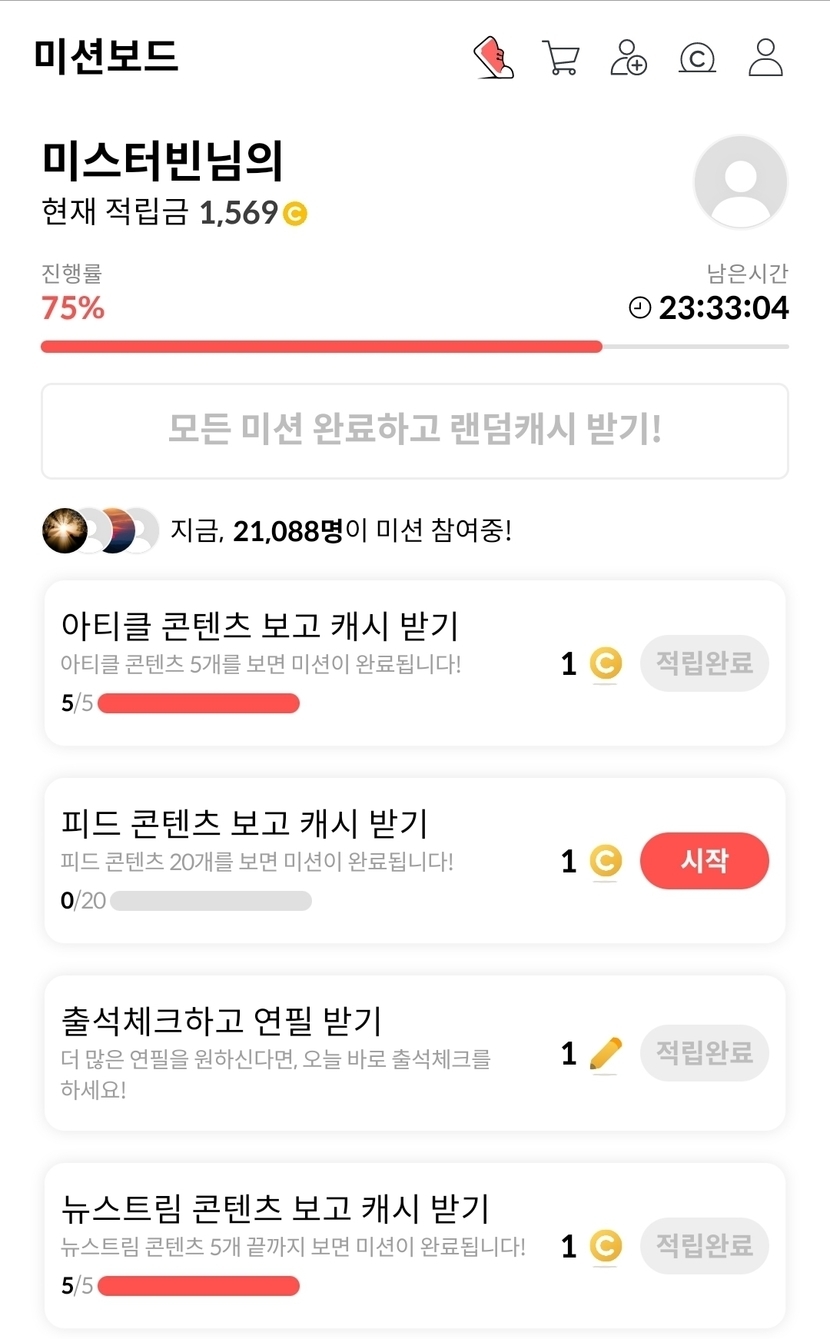This screenshot has height=1339, width=830.
Task: Click the 75% overall progress bar
Action: [x=415, y=347]
